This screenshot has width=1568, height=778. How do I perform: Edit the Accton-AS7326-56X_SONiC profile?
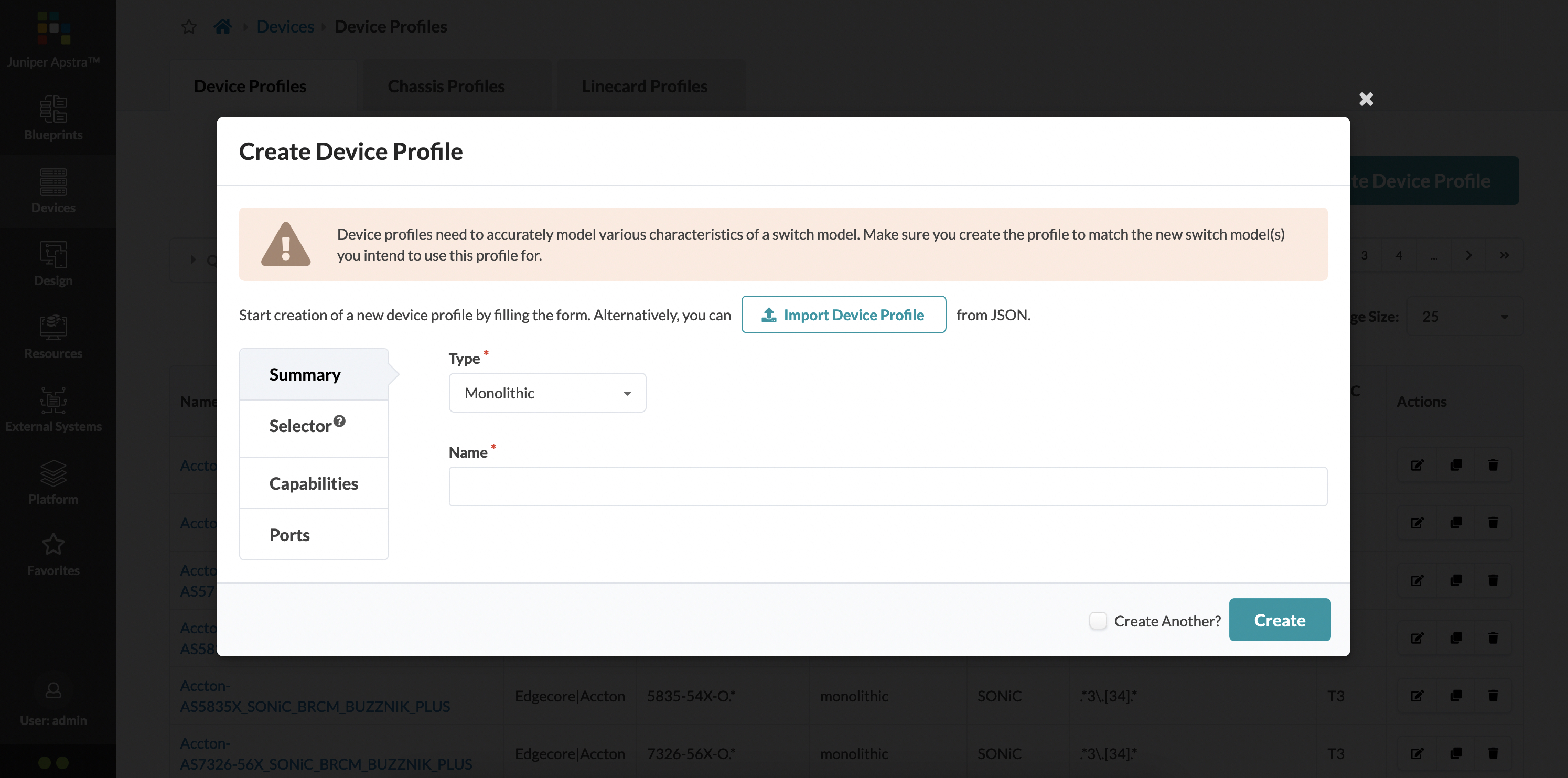pos(1417,753)
